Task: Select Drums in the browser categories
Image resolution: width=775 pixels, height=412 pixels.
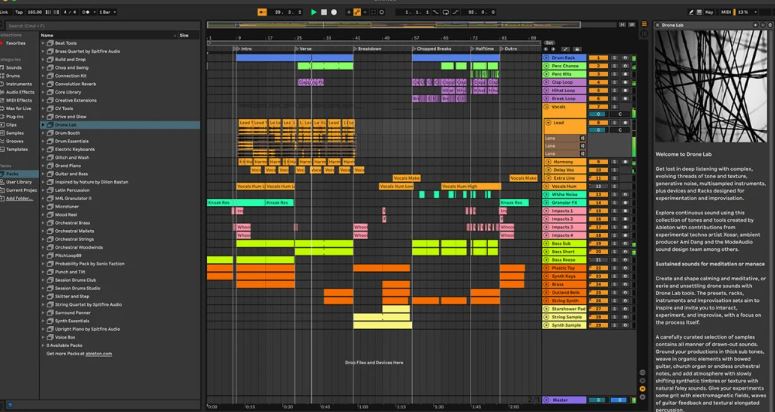Action: click(x=13, y=76)
